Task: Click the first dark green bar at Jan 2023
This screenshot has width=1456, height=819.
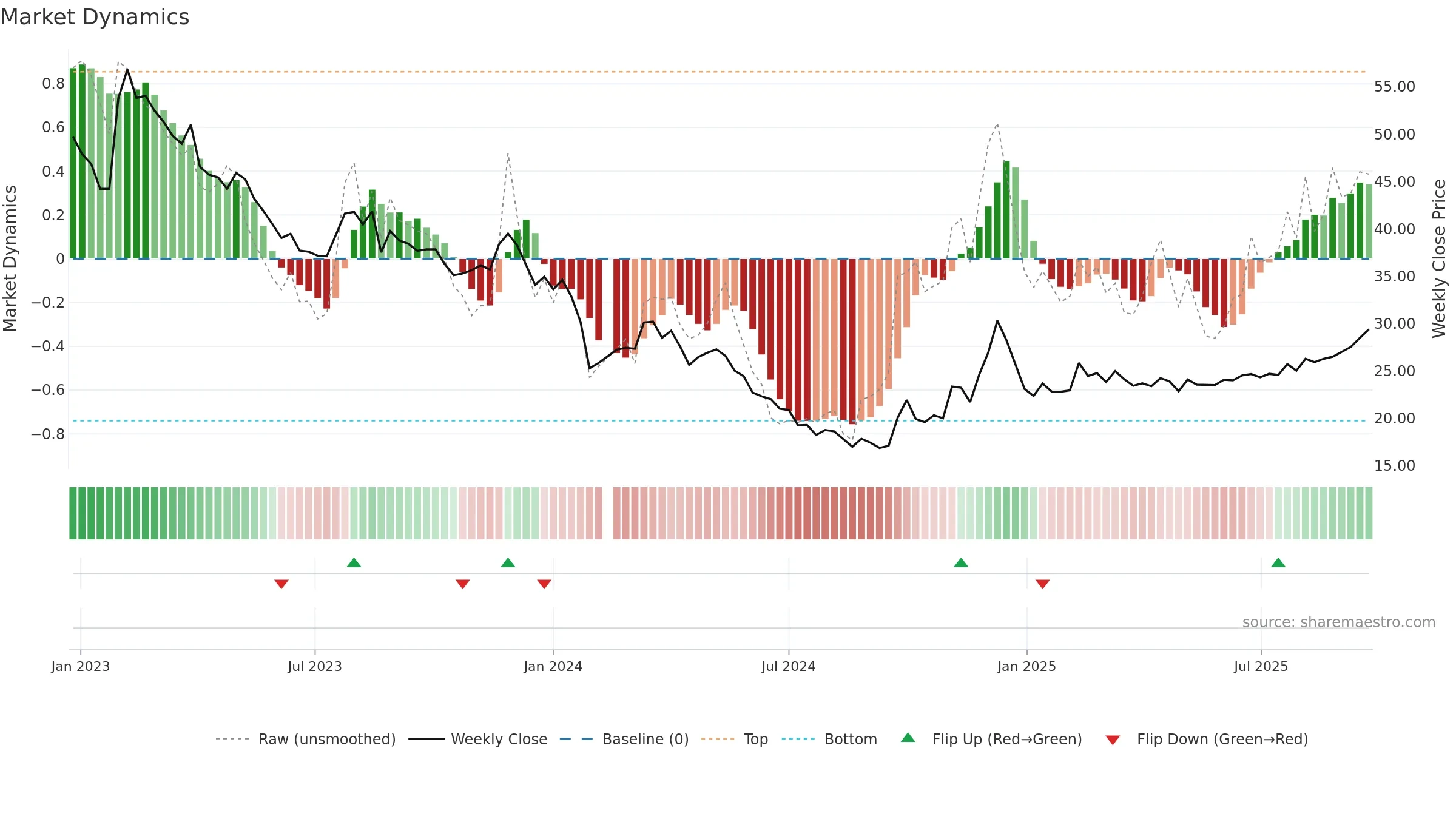Action: coord(73,164)
